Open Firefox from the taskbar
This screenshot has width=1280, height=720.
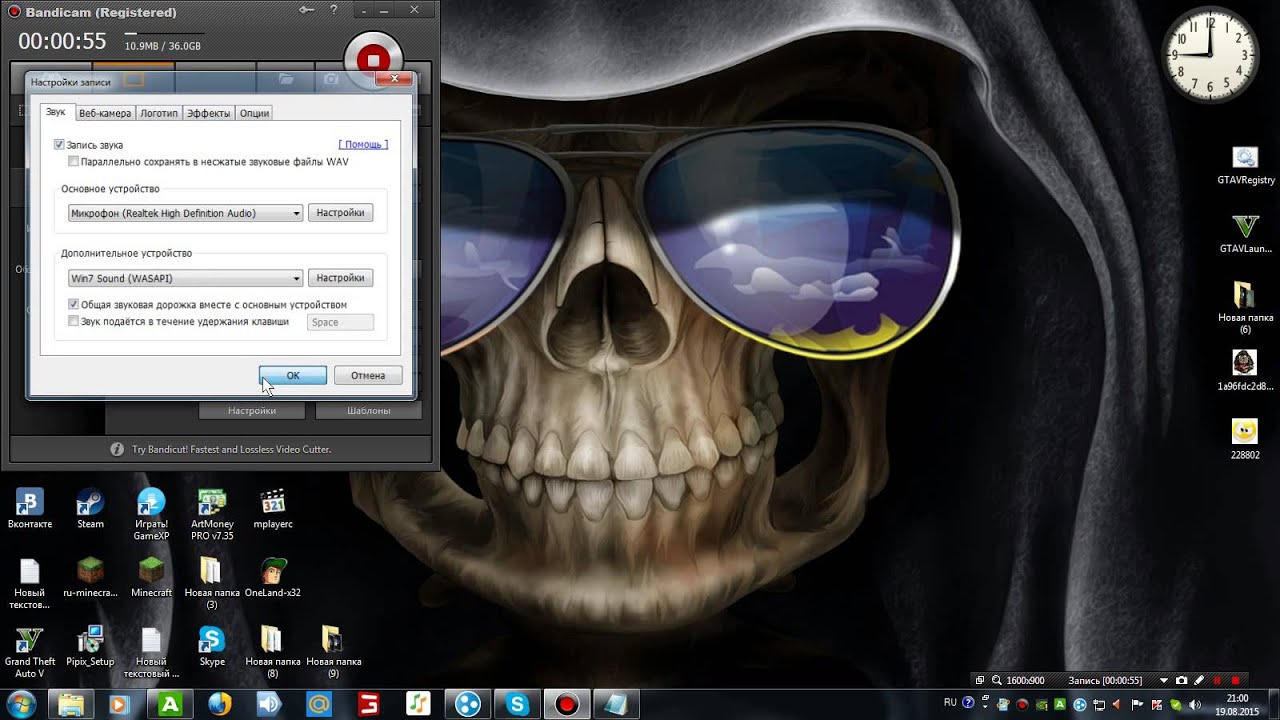[x=218, y=705]
